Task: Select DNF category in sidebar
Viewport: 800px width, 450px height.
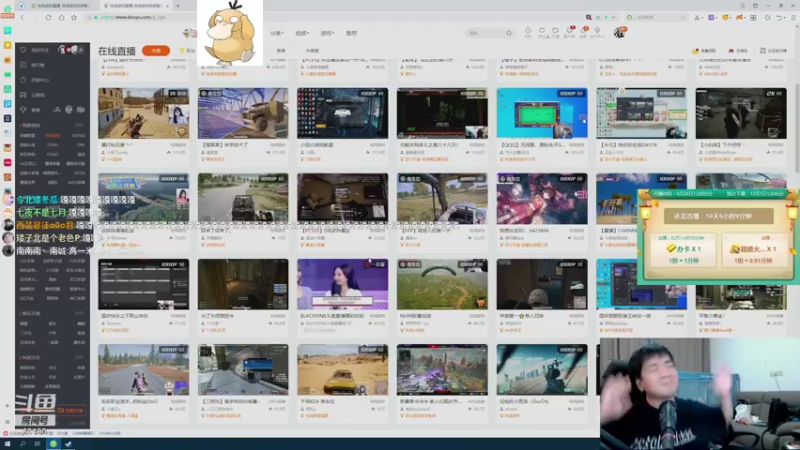Action: pos(81,145)
